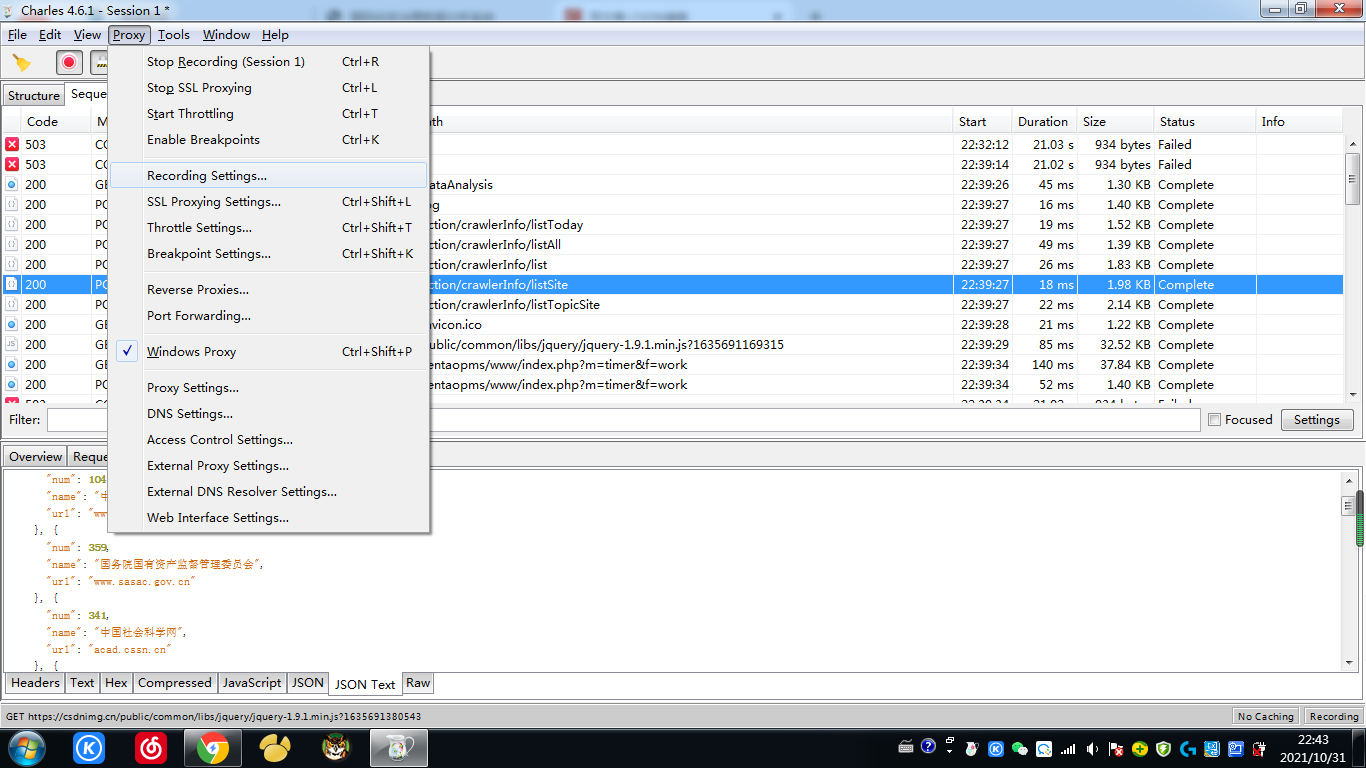
Task: Open Reverse Proxies... menu item
Action: 268,290
